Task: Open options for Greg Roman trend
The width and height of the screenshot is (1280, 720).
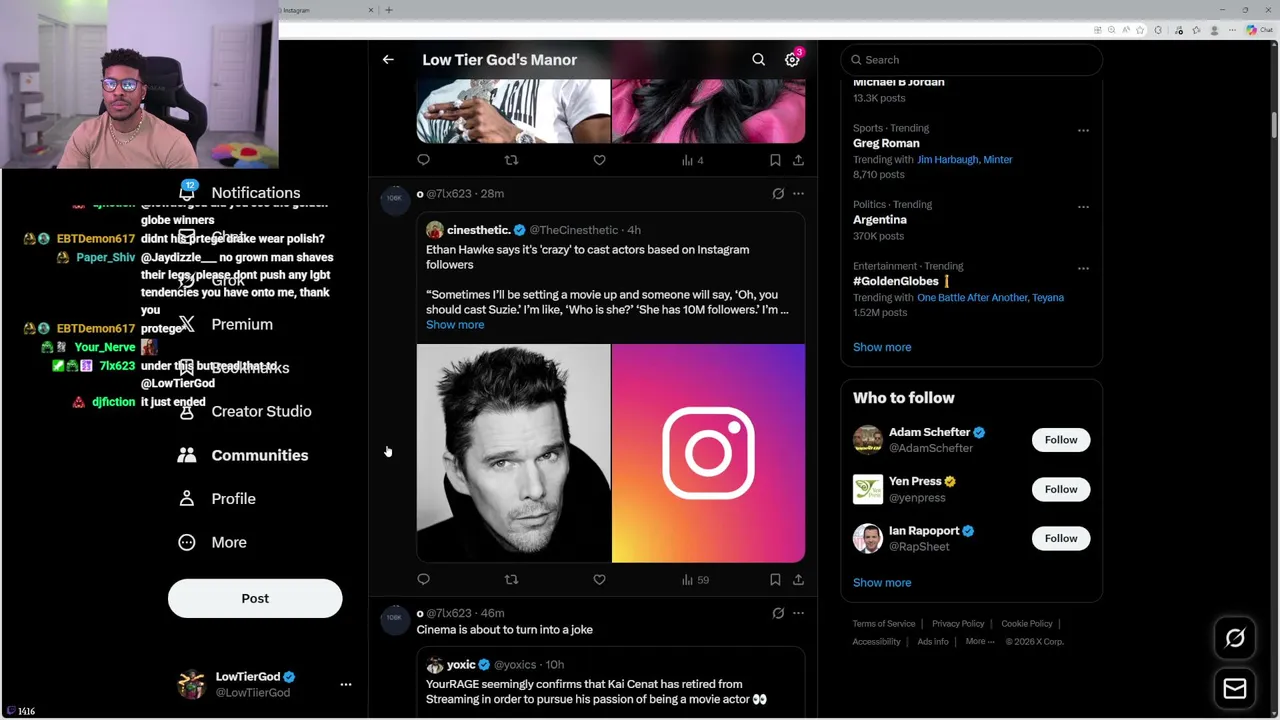Action: [1083, 131]
